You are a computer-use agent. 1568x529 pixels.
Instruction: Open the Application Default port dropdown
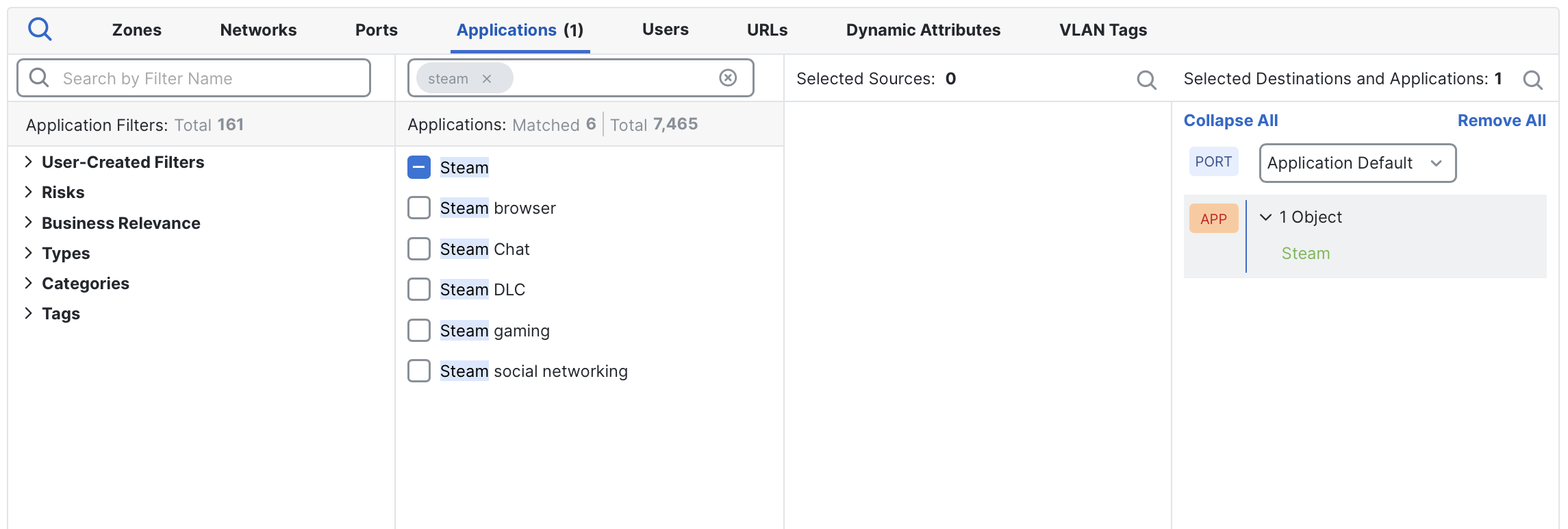(1357, 163)
